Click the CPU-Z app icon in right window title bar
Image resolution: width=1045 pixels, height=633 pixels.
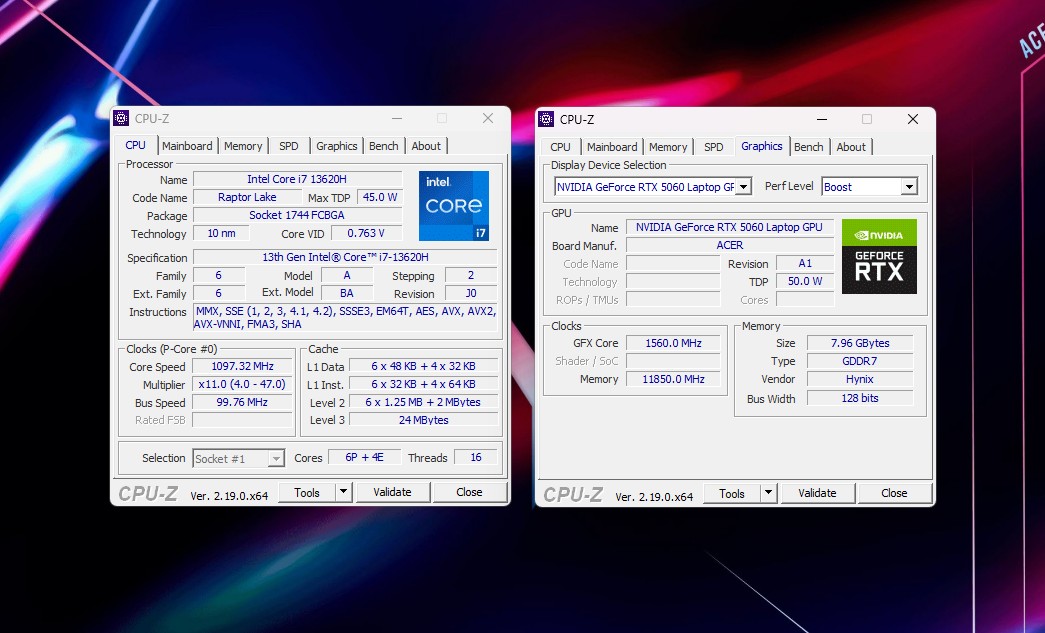pyautogui.click(x=546, y=119)
